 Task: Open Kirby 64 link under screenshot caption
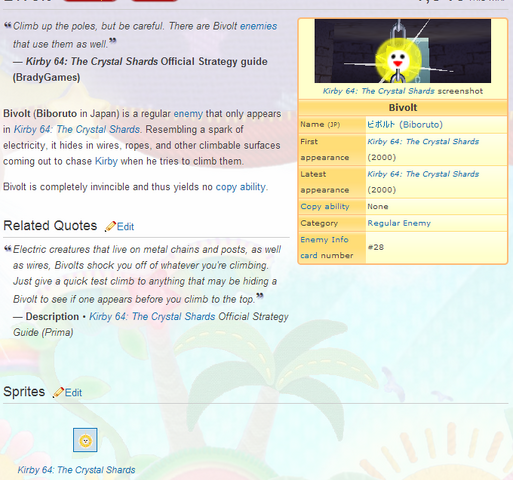click(378, 91)
